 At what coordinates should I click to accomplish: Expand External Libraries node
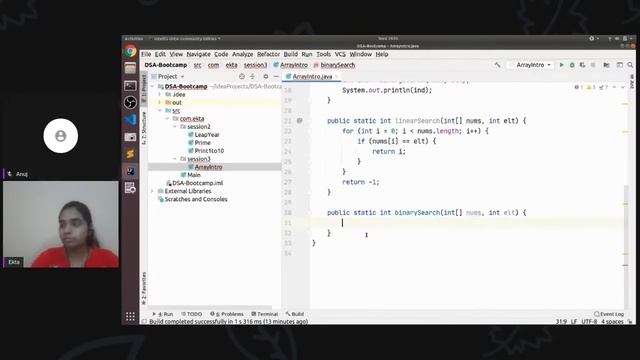click(153, 191)
